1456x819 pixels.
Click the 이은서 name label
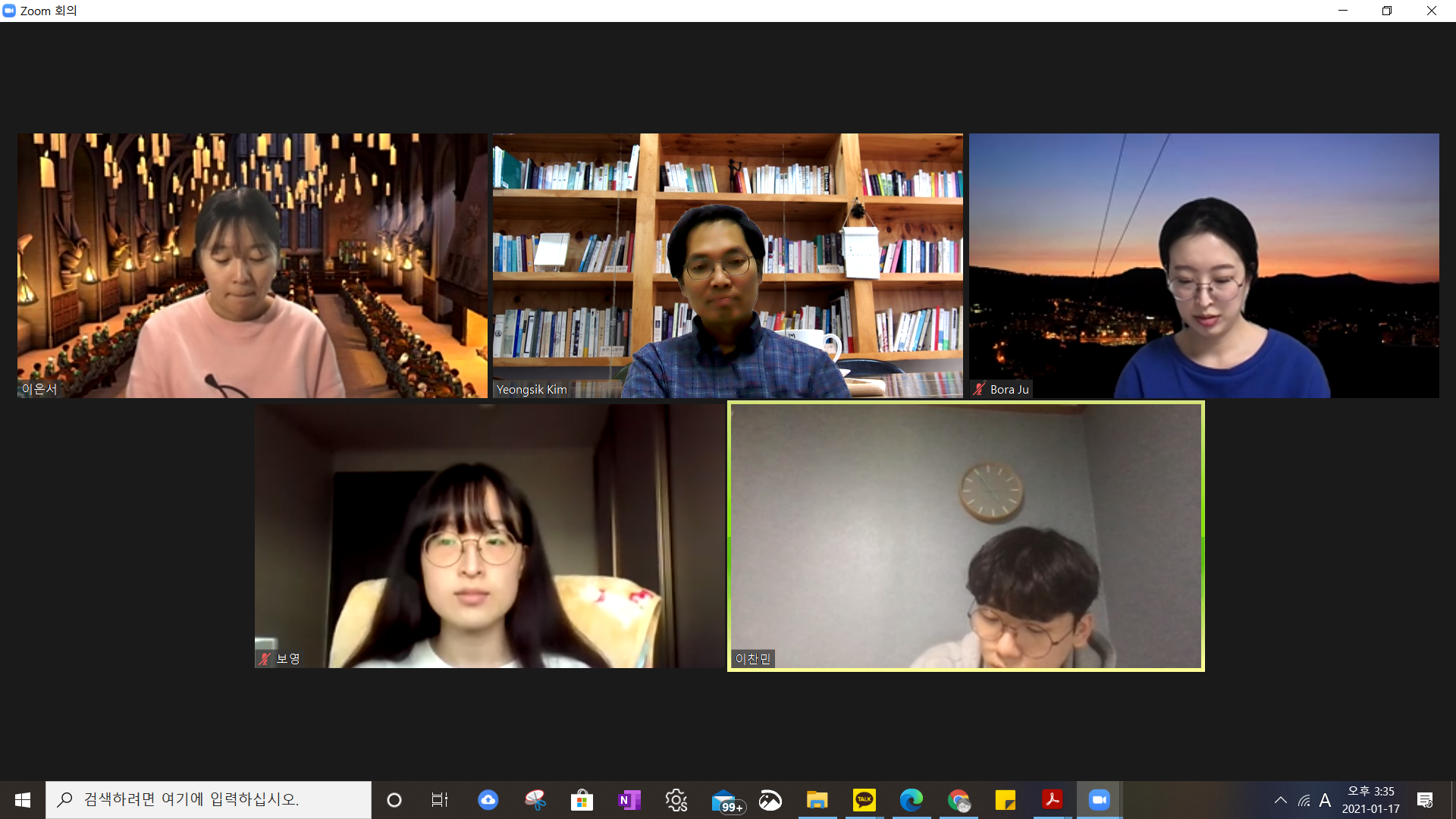(x=39, y=389)
